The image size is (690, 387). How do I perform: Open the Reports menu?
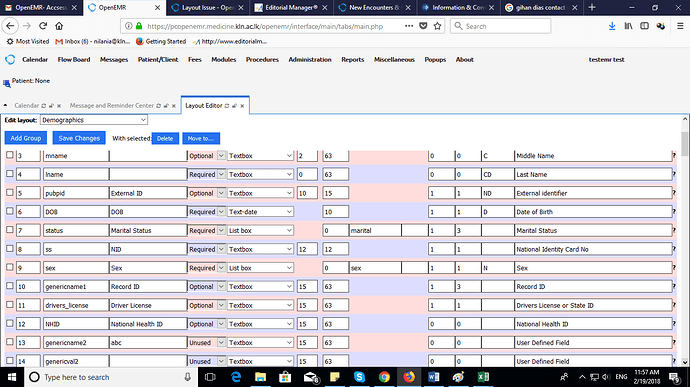coord(352,59)
